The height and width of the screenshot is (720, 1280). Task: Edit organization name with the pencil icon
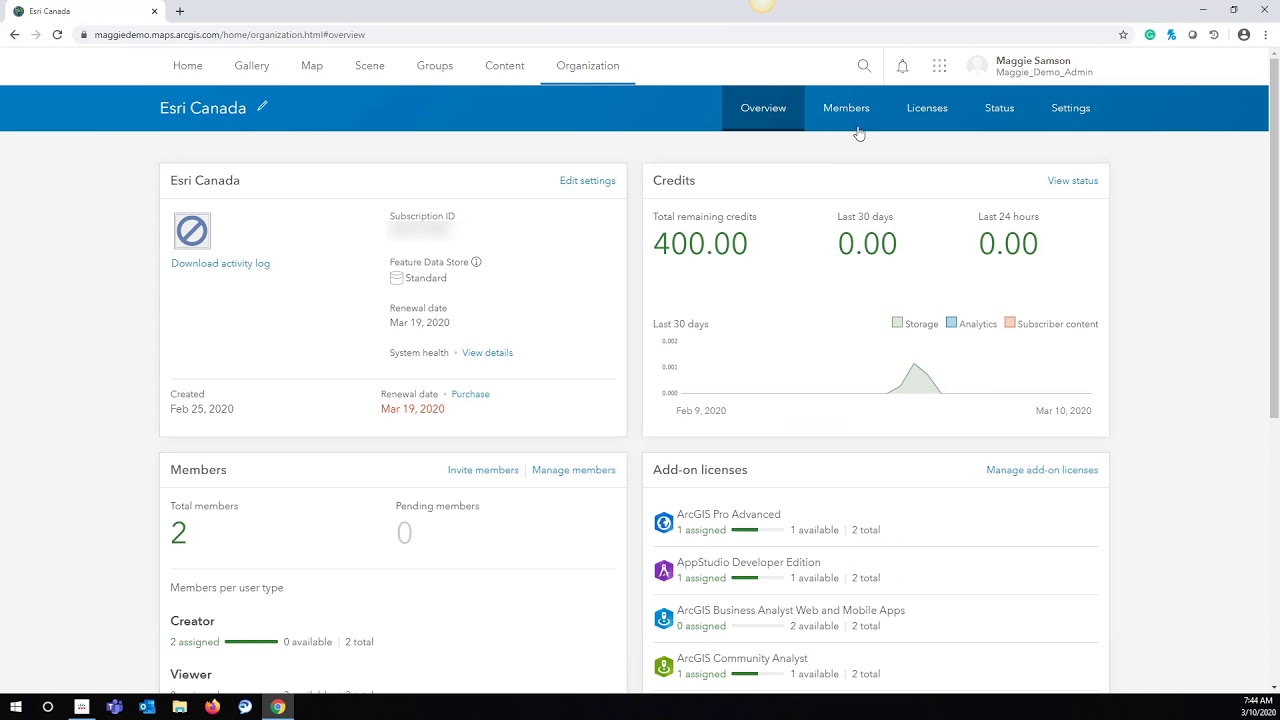262,106
